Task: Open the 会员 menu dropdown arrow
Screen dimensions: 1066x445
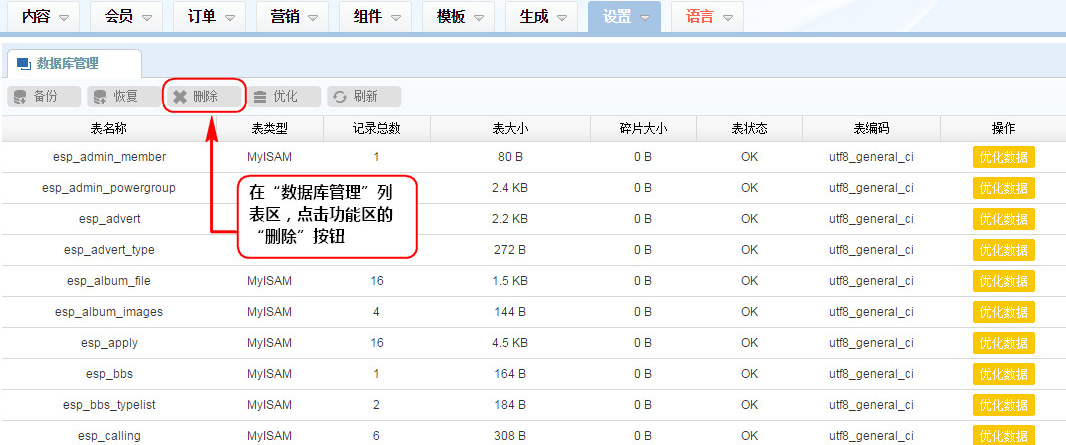Action: tap(146, 18)
